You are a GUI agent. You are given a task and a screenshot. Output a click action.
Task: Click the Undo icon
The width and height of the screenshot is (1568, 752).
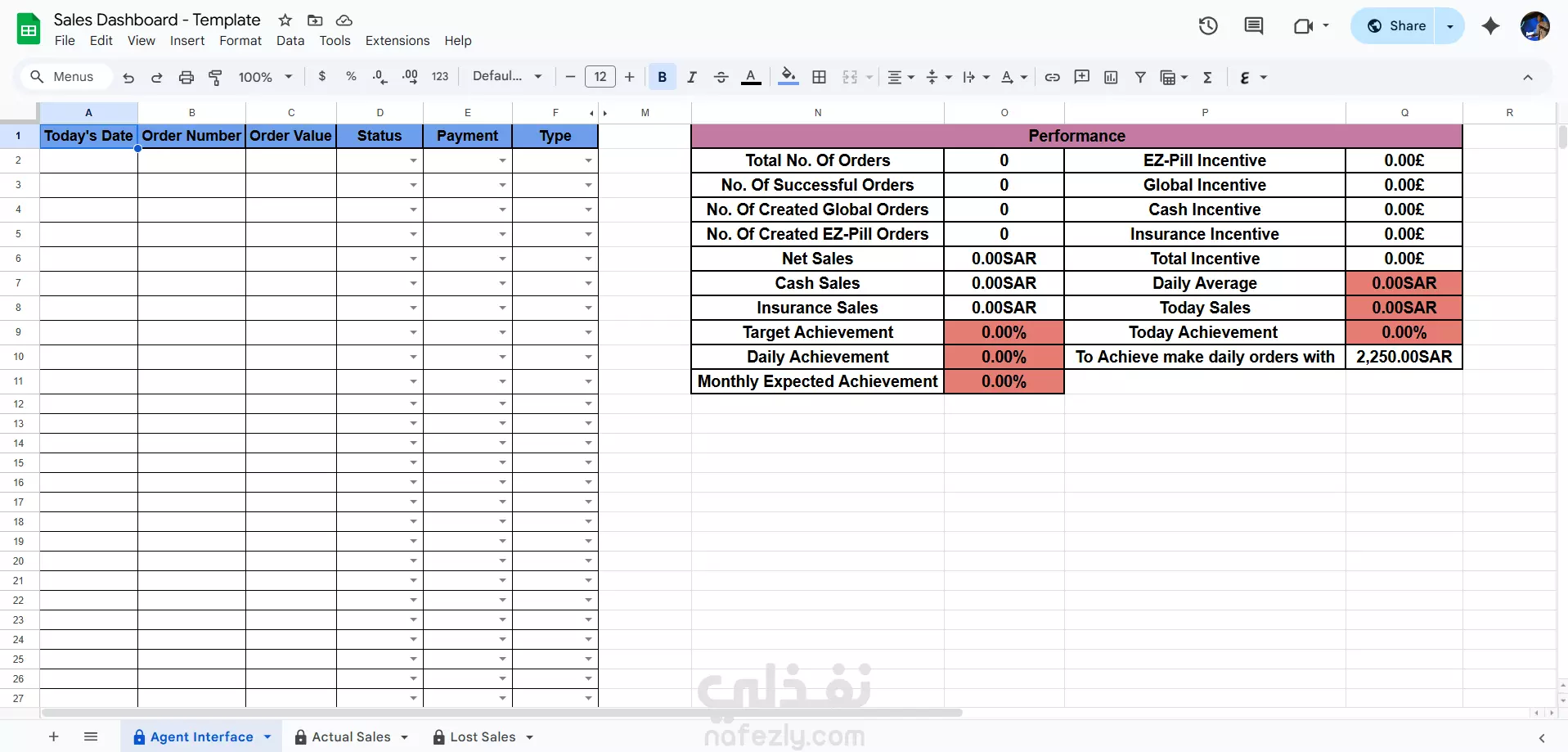(x=128, y=77)
